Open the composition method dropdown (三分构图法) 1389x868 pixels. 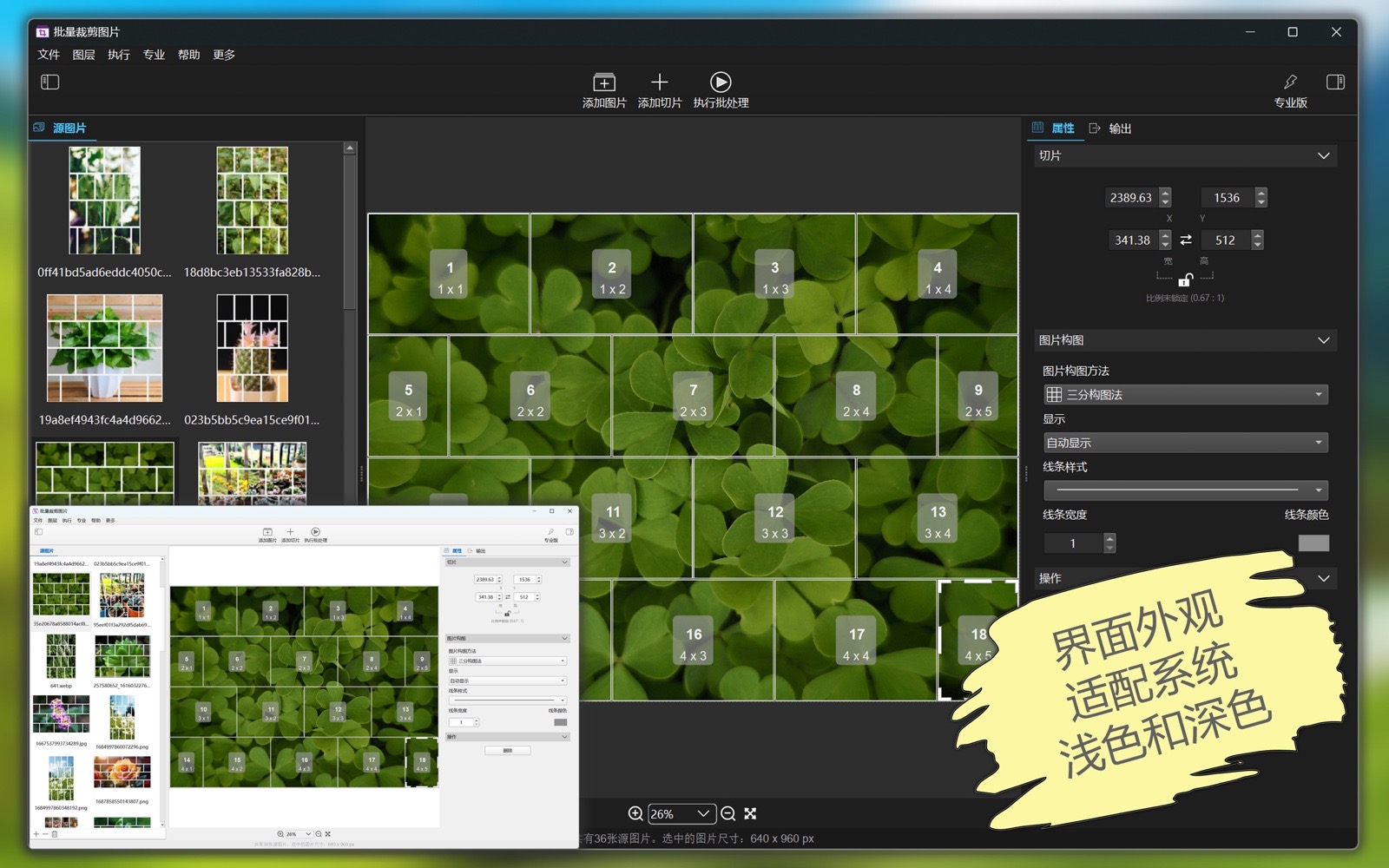tap(1185, 395)
